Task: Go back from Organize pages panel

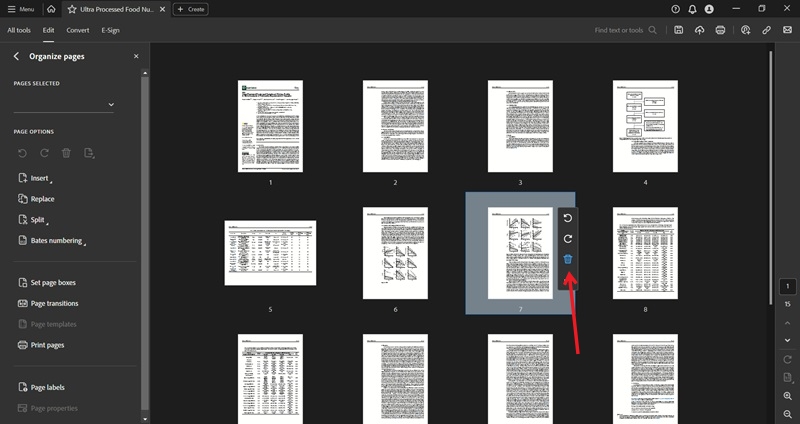Action: (16, 56)
